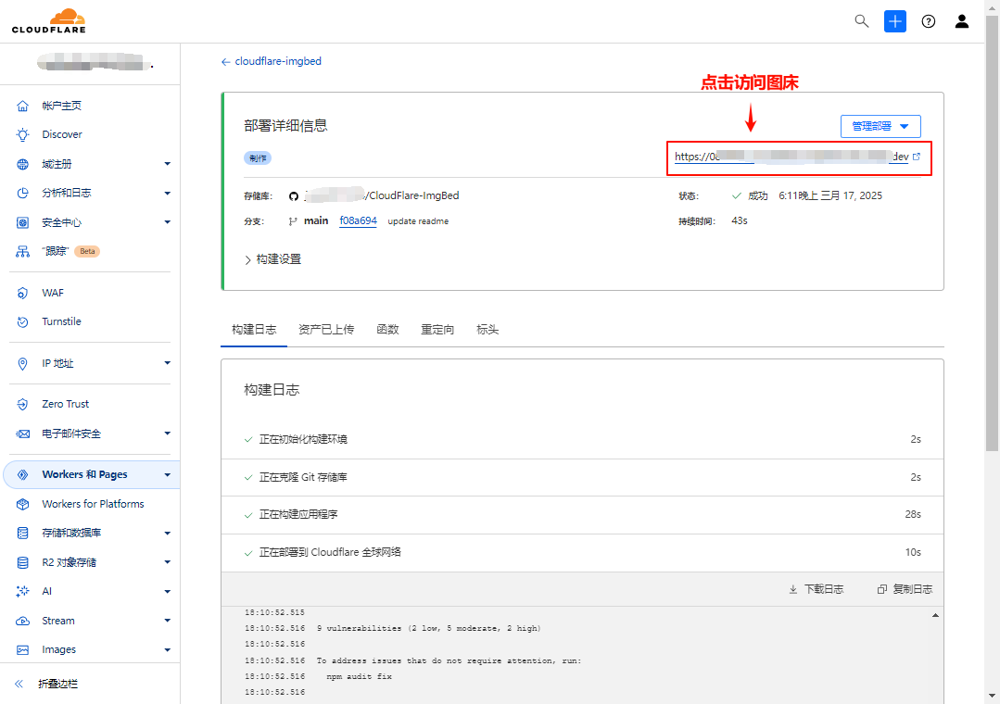Collapse sidebar using 折叠边栏 arrows icon
1000x704 pixels.
(19, 684)
